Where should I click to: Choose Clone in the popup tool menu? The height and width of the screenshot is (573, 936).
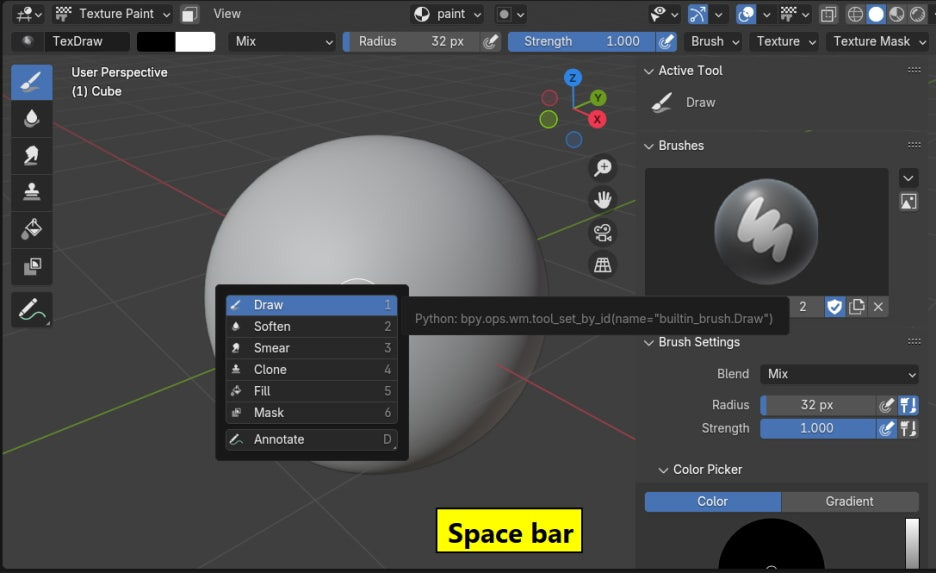click(x=311, y=369)
